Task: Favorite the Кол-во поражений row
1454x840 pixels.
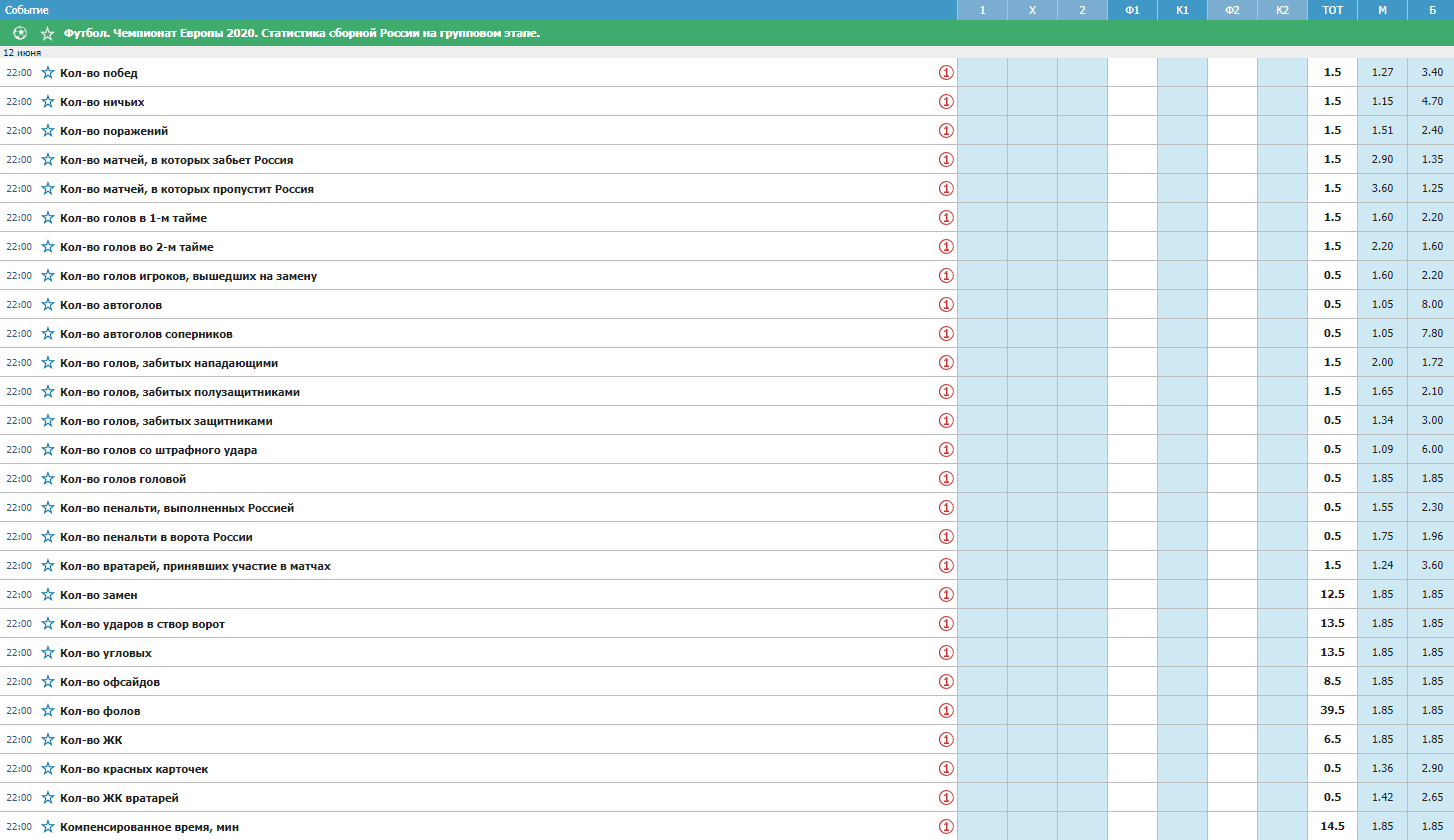Action: click(x=47, y=131)
